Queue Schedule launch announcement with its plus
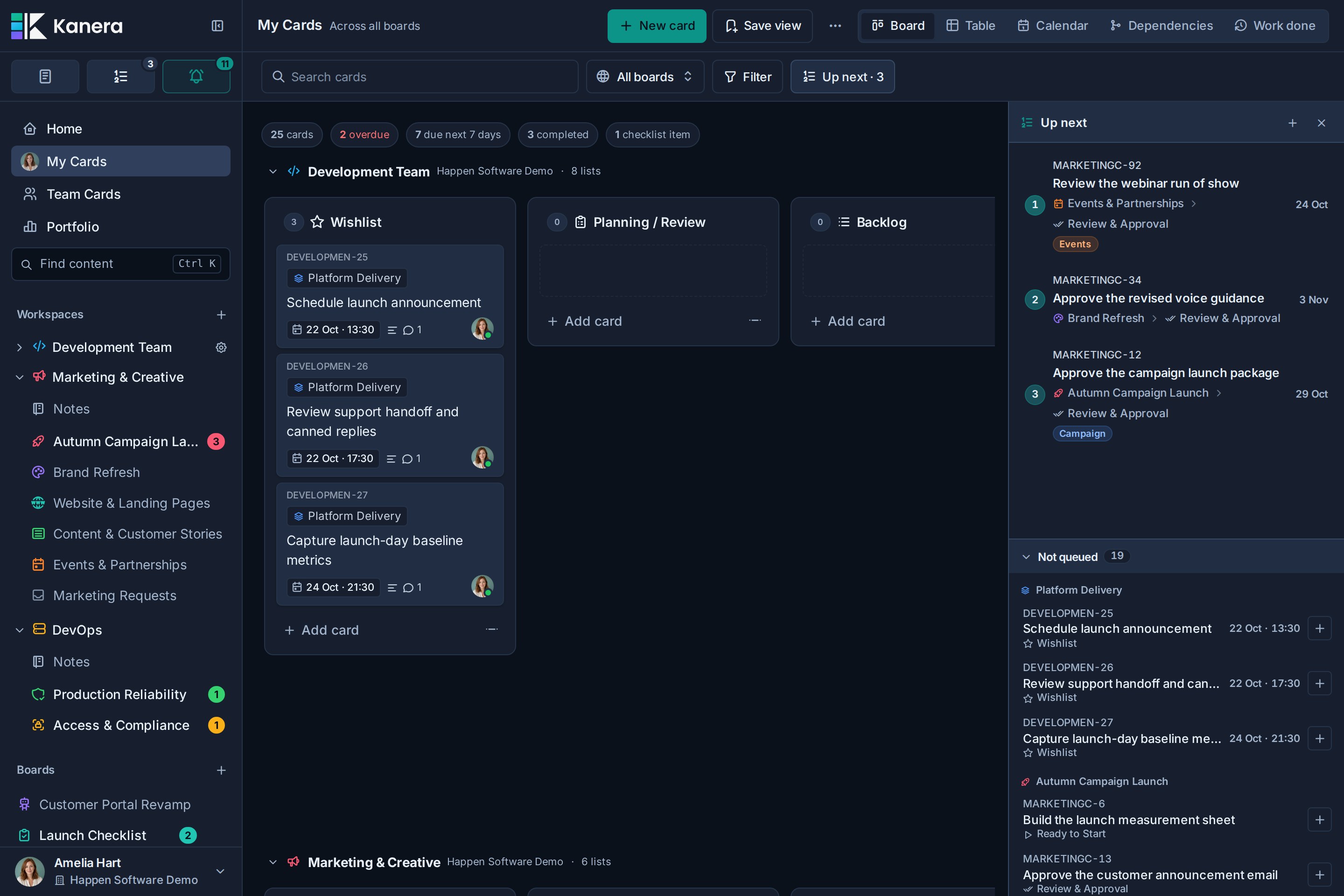 [1319, 629]
